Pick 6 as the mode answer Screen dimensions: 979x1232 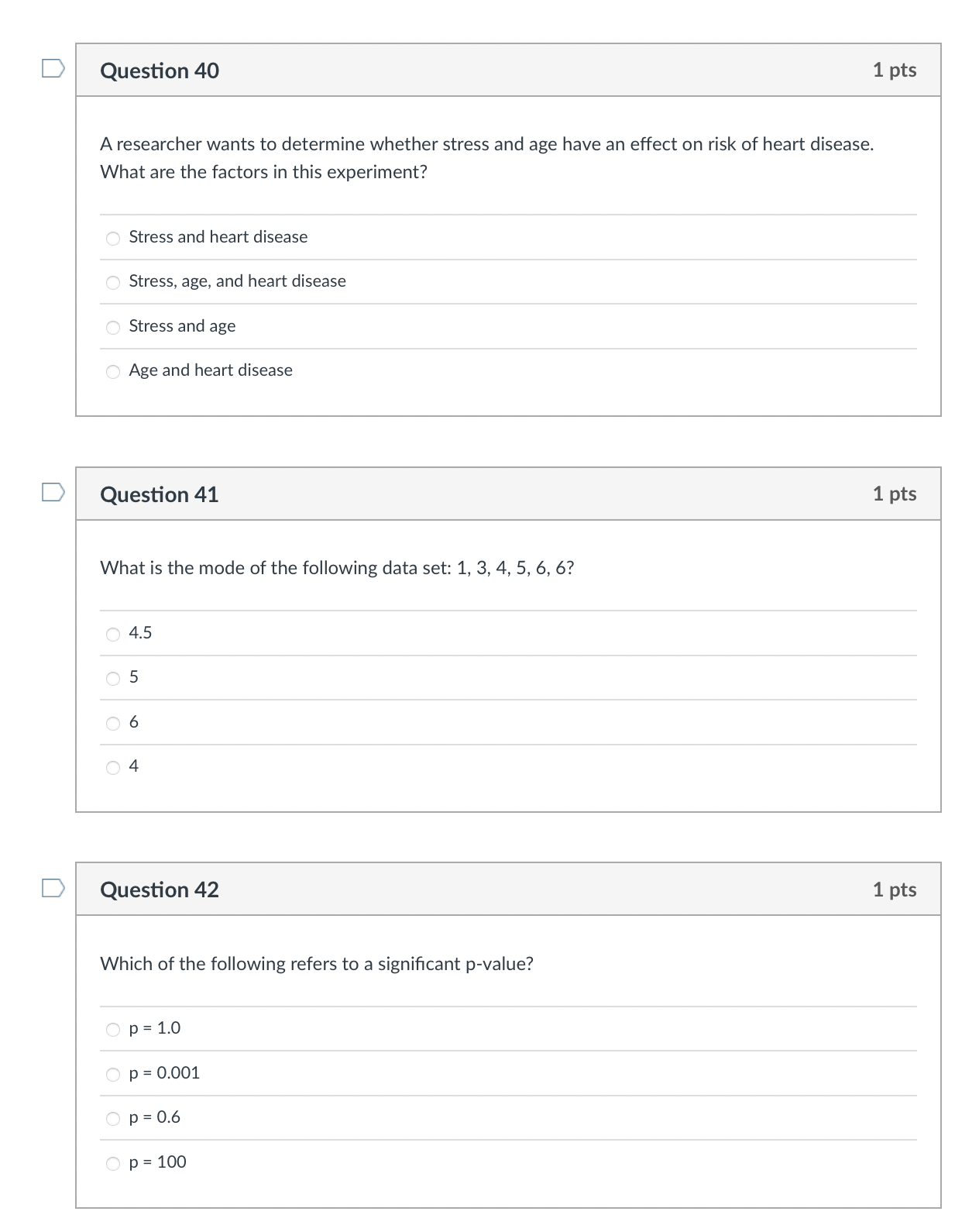[113, 723]
